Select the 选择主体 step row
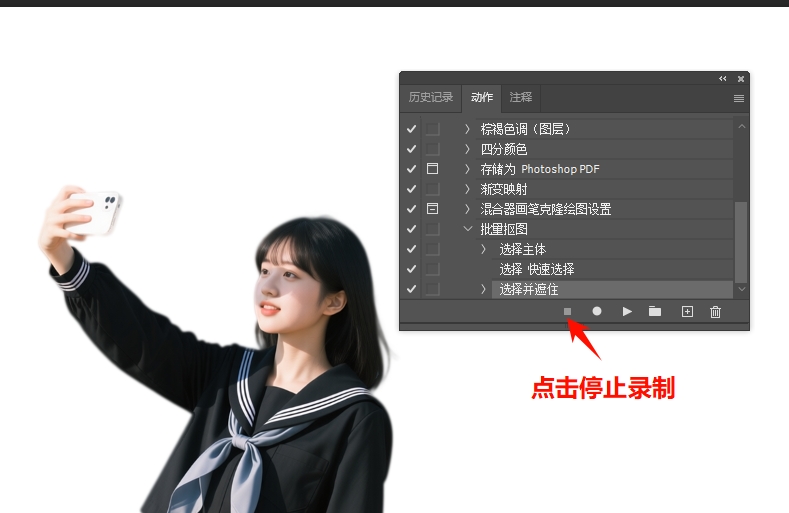The height and width of the screenshot is (513, 789). tap(612, 249)
